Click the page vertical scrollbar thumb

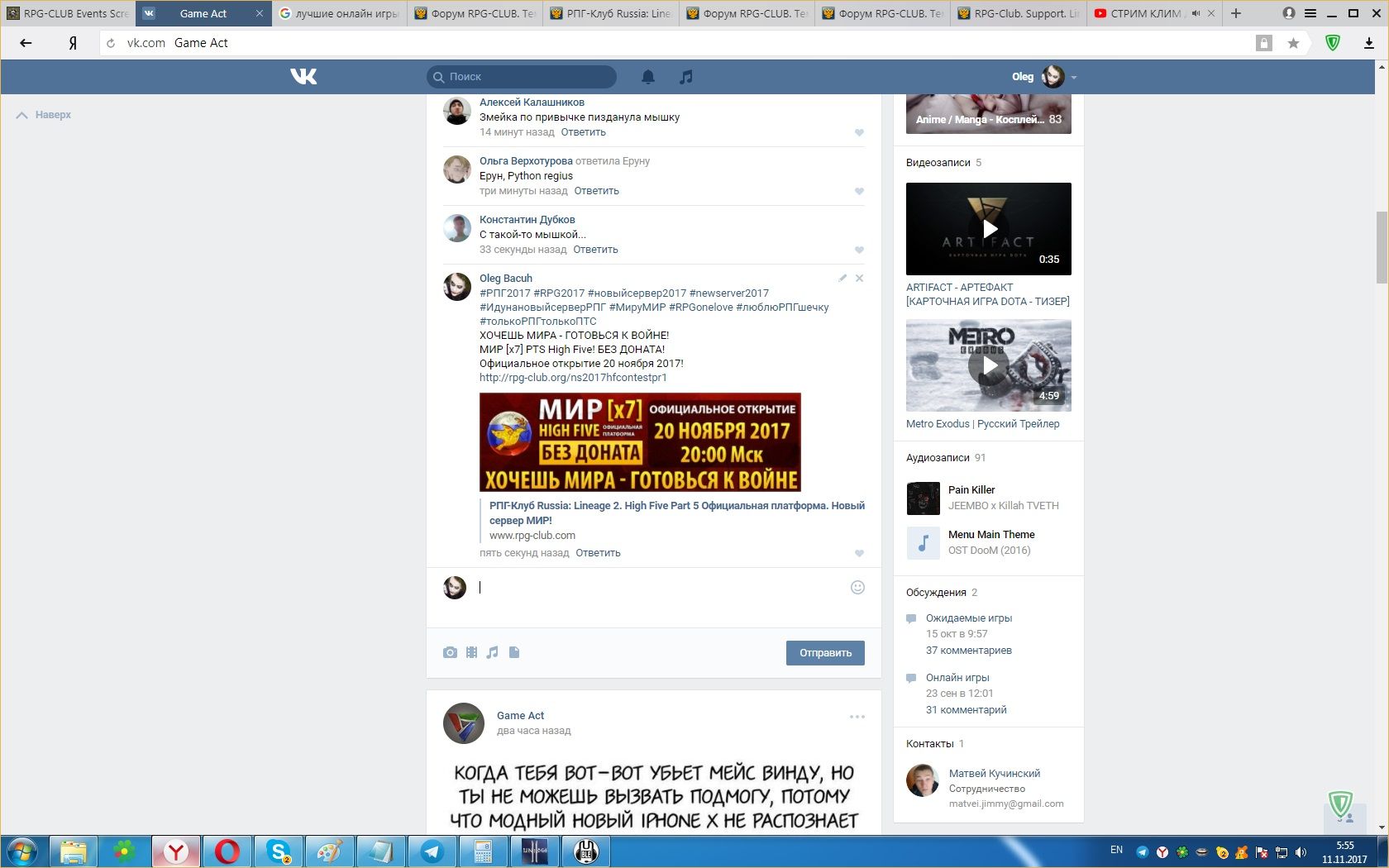[1382, 247]
